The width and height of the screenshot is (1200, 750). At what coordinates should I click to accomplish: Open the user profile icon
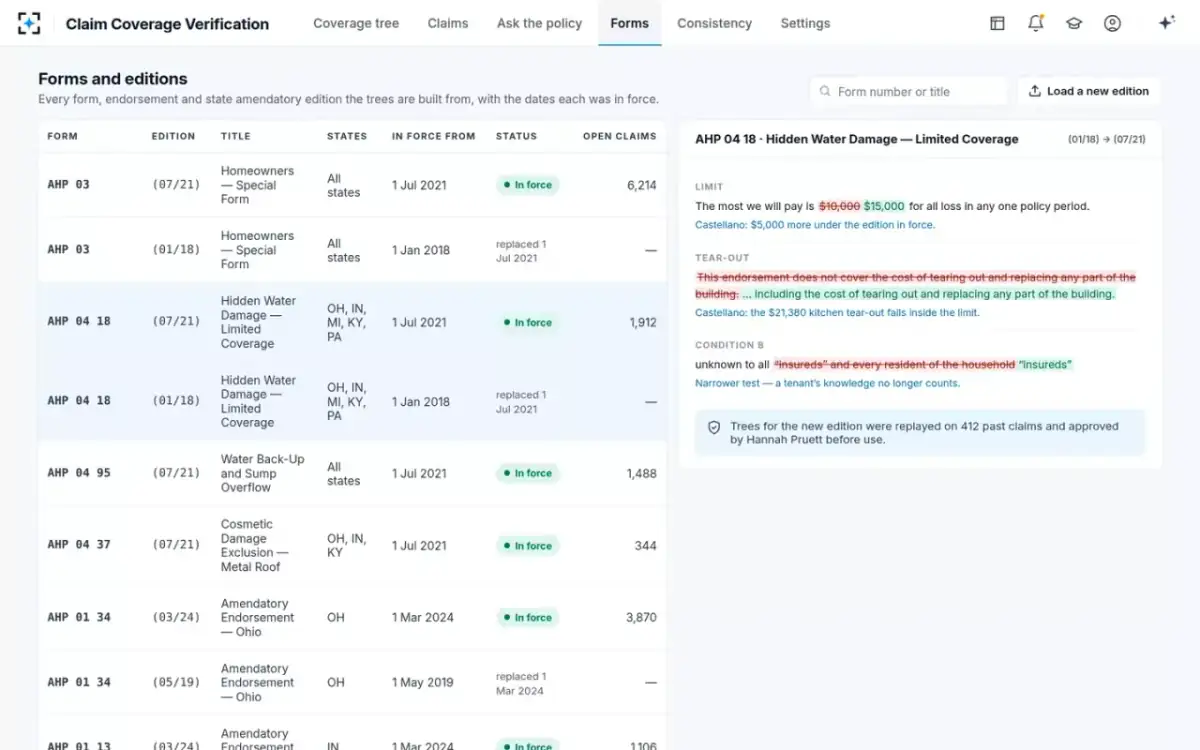tap(1112, 23)
